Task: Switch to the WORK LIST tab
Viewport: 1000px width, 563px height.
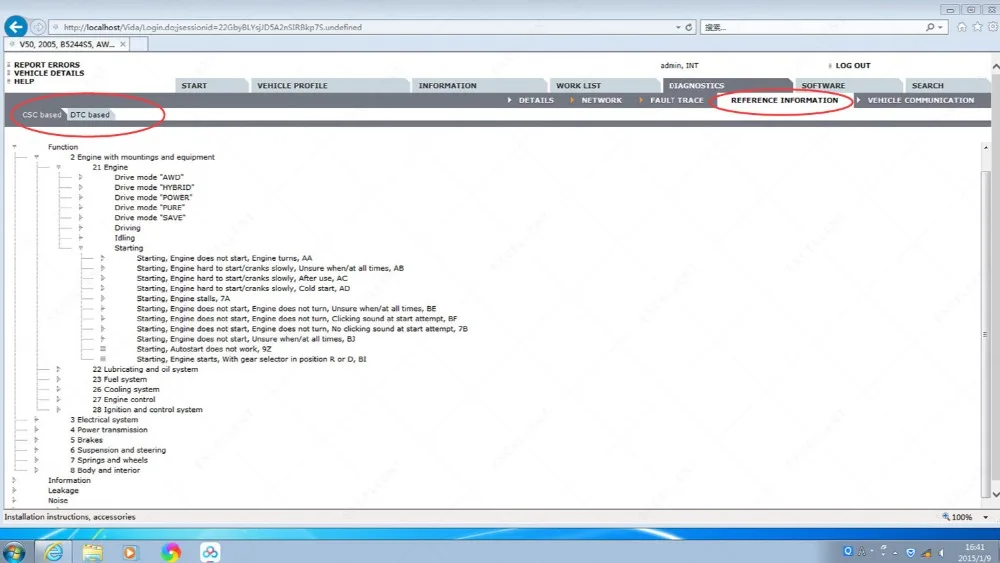Action: coord(603,85)
